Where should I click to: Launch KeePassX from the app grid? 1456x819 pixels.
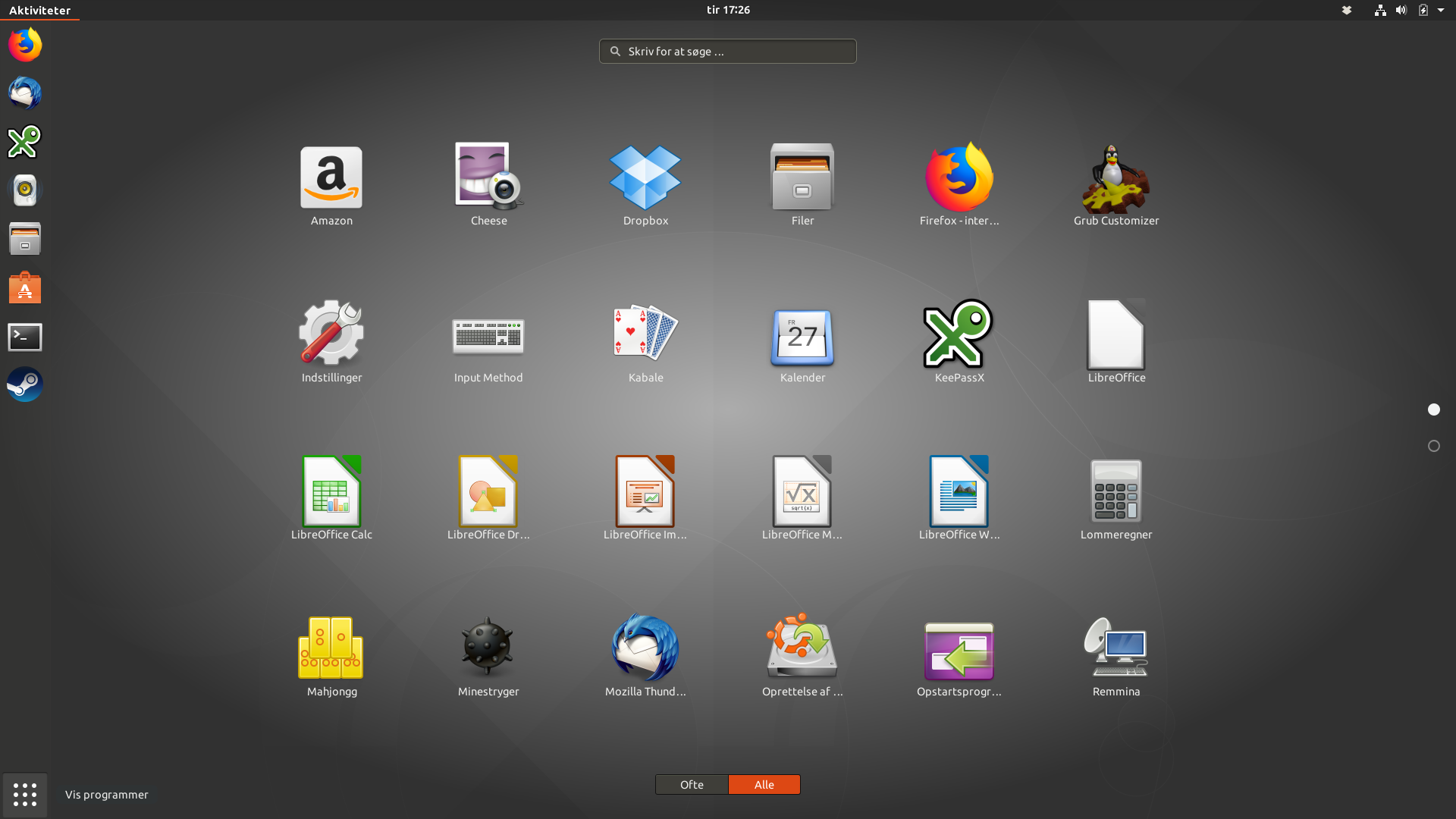(959, 342)
